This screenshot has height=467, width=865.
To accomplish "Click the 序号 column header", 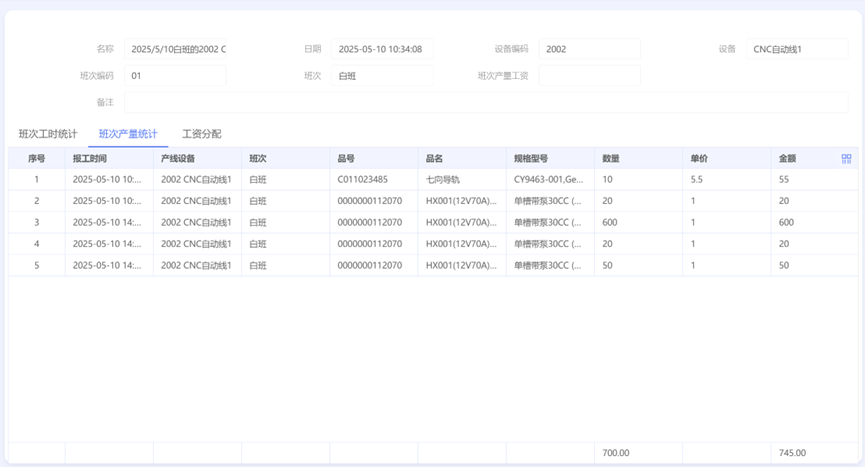I will point(36,159).
